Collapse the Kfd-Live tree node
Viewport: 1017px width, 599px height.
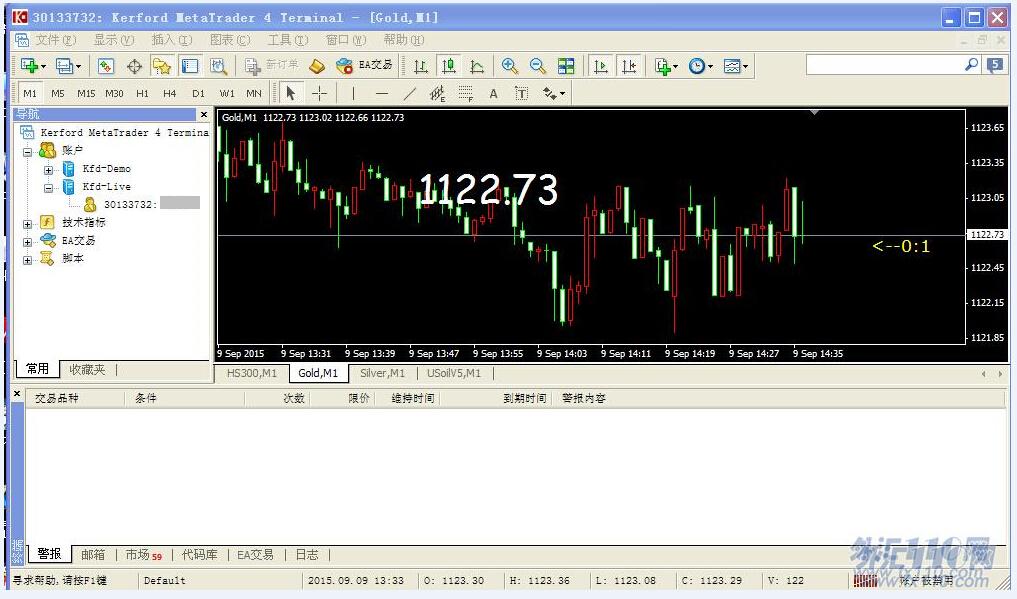tap(49, 188)
